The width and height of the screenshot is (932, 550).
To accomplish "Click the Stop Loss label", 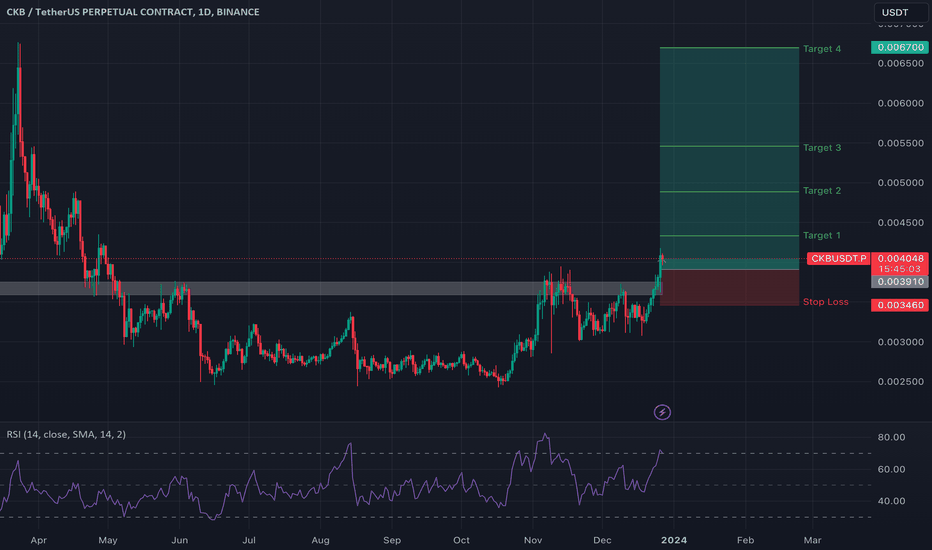I will [826, 302].
